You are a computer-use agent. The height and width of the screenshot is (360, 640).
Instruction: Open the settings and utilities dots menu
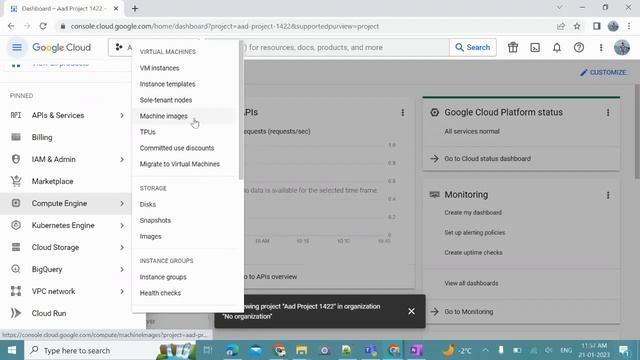pyautogui.click(x=601, y=47)
